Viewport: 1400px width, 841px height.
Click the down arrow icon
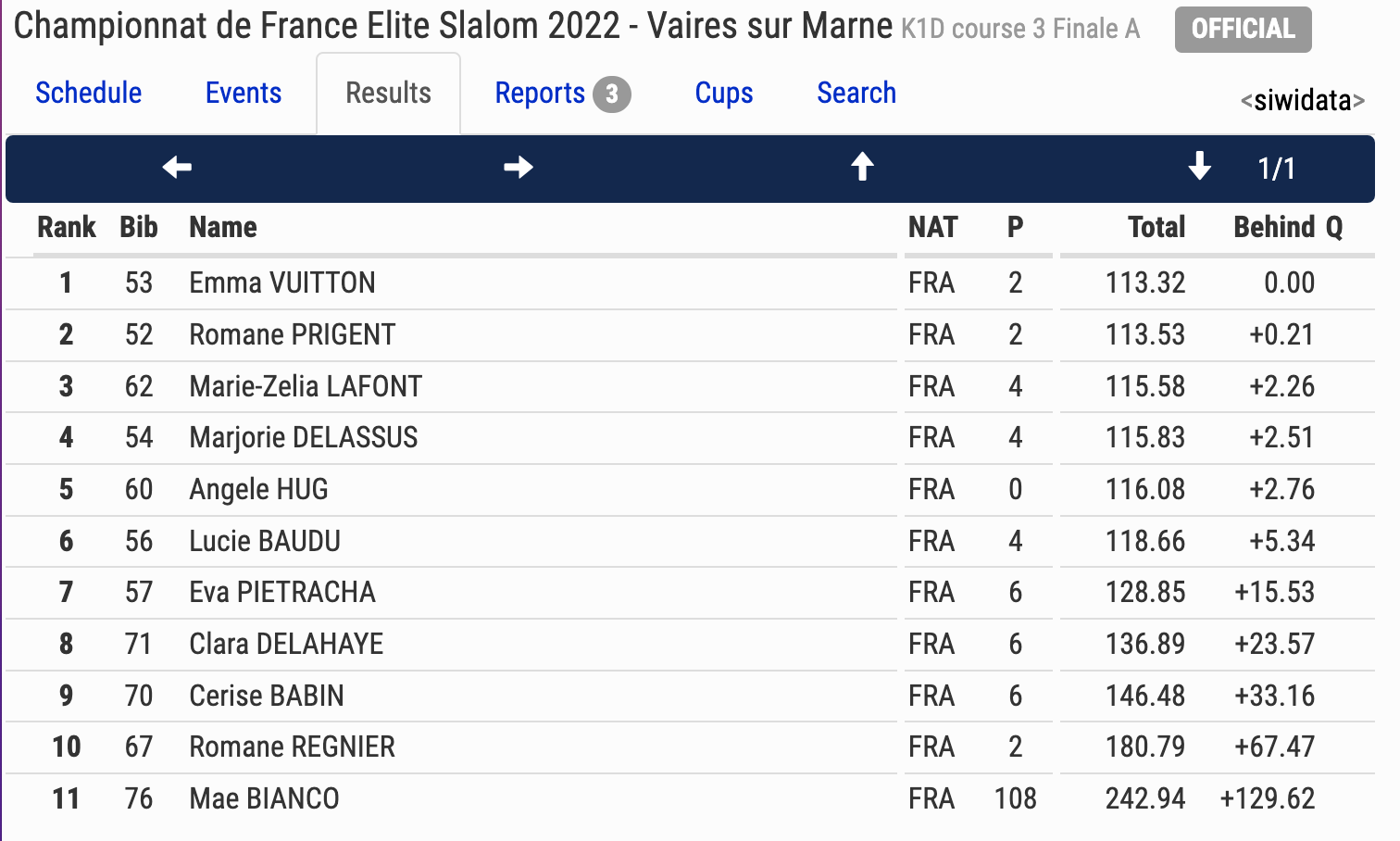[x=1199, y=168]
